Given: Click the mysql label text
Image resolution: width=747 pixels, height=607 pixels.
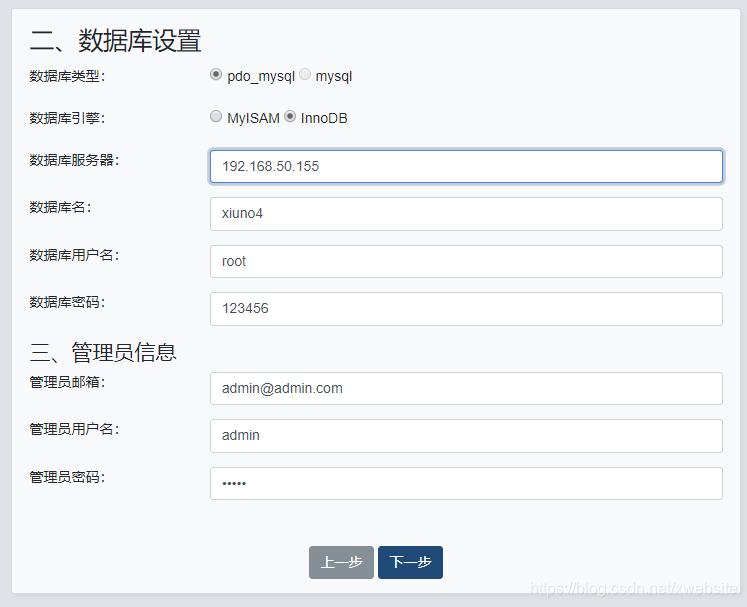Looking at the screenshot, I should [334, 76].
